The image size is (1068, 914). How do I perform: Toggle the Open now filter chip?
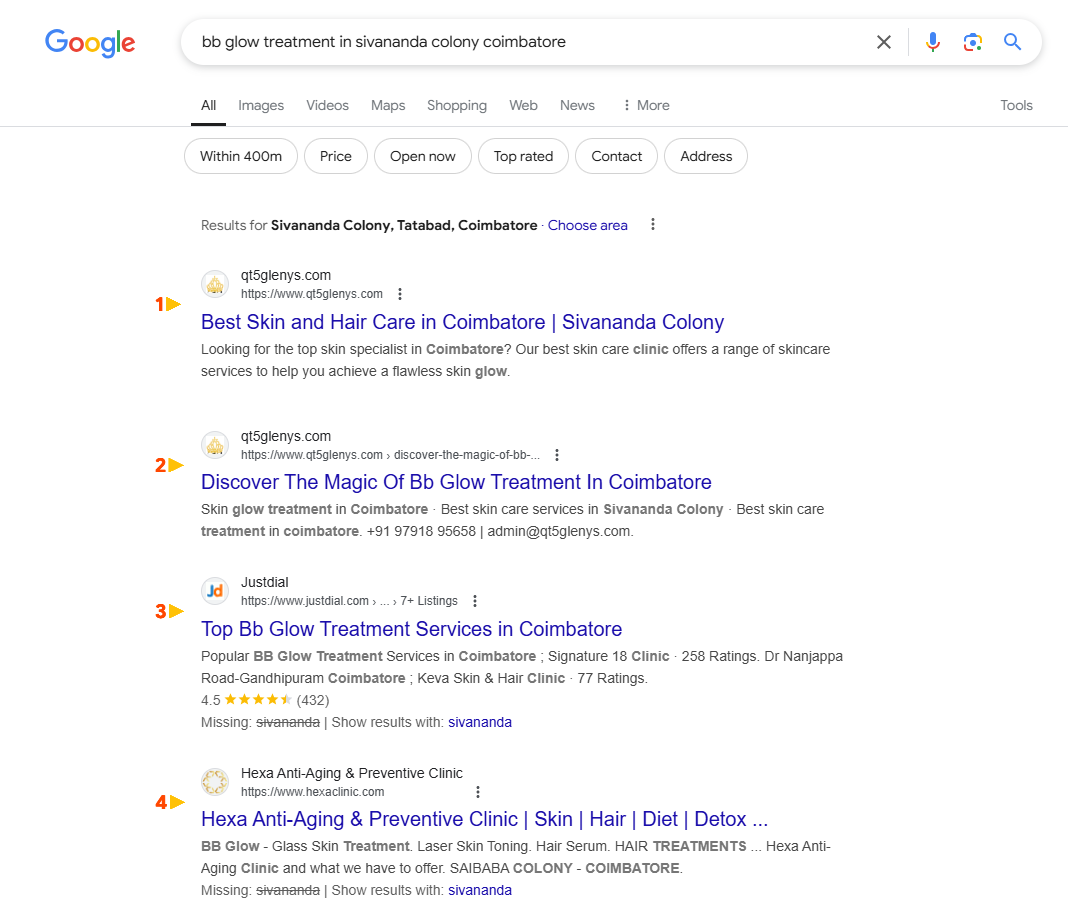click(423, 156)
